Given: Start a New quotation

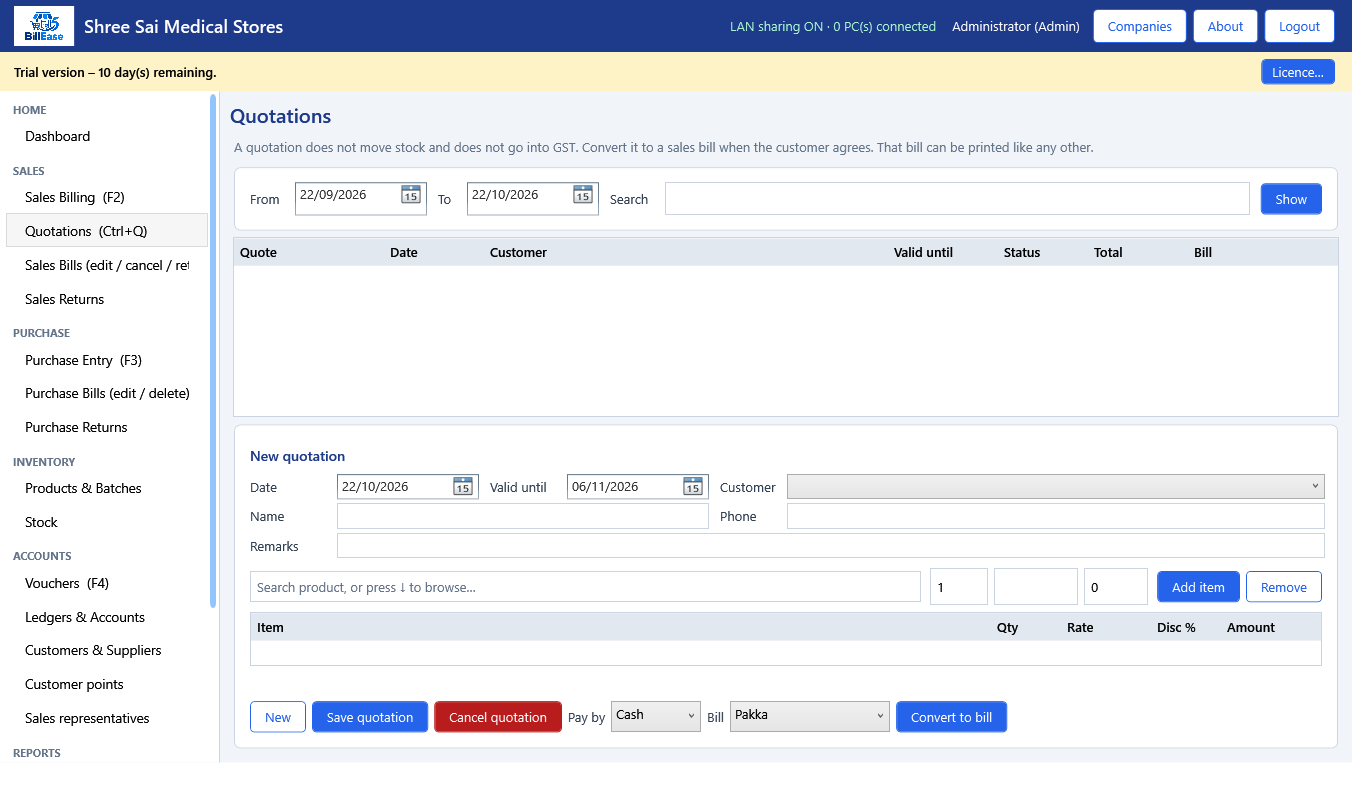Looking at the screenshot, I should tap(278, 717).
